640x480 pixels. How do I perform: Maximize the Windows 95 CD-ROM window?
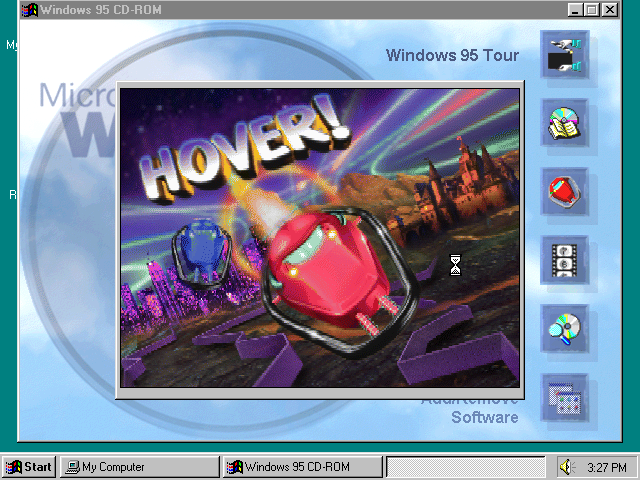pyautogui.click(x=591, y=9)
